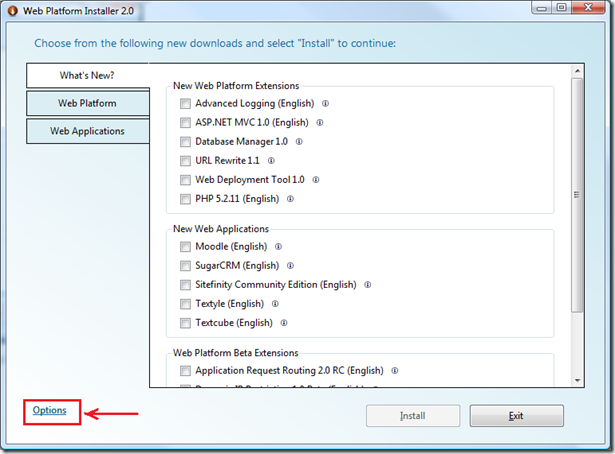Image resolution: width=615 pixels, height=454 pixels.
Task: Open info icon for Textcube (English)
Action: coord(284,323)
